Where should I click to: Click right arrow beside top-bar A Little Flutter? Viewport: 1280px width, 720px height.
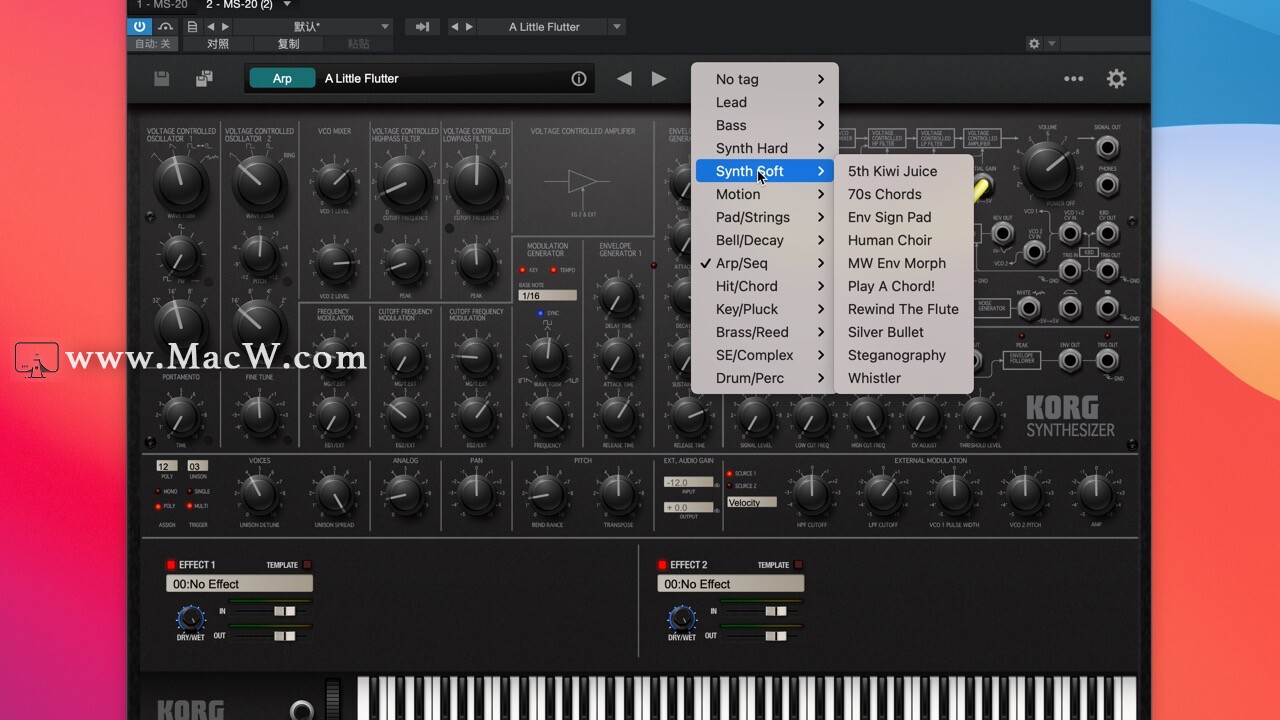pos(469,27)
